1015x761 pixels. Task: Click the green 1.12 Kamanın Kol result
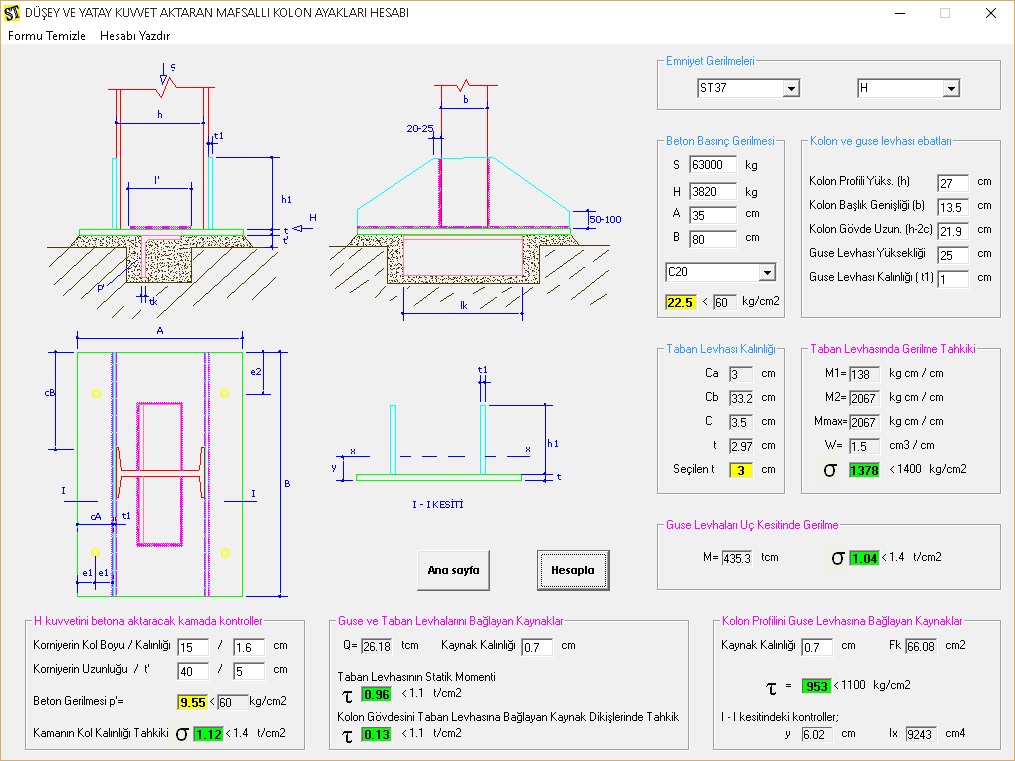tap(208, 734)
